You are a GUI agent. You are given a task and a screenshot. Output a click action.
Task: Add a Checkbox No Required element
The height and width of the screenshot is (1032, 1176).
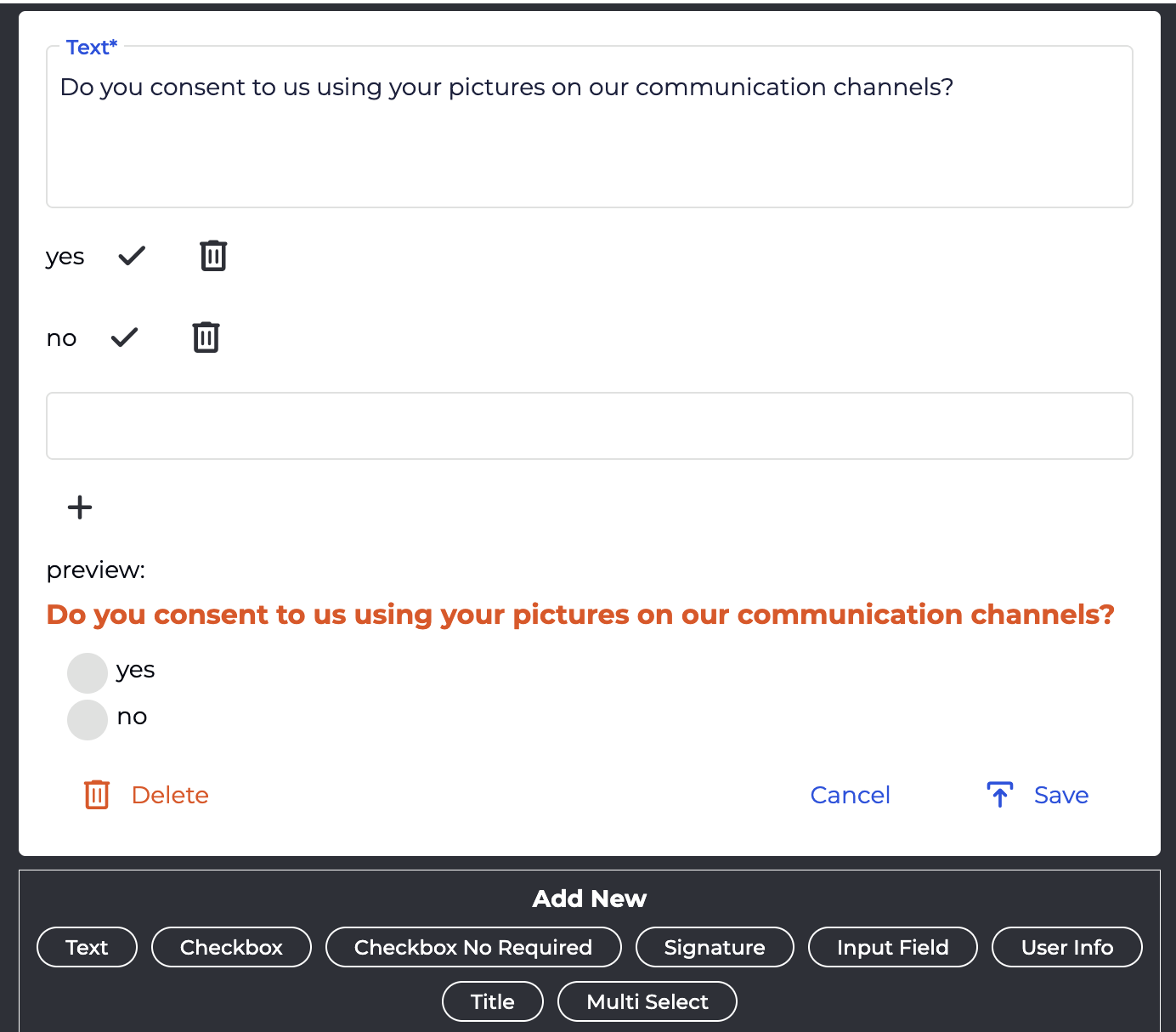[x=473, y=947]
